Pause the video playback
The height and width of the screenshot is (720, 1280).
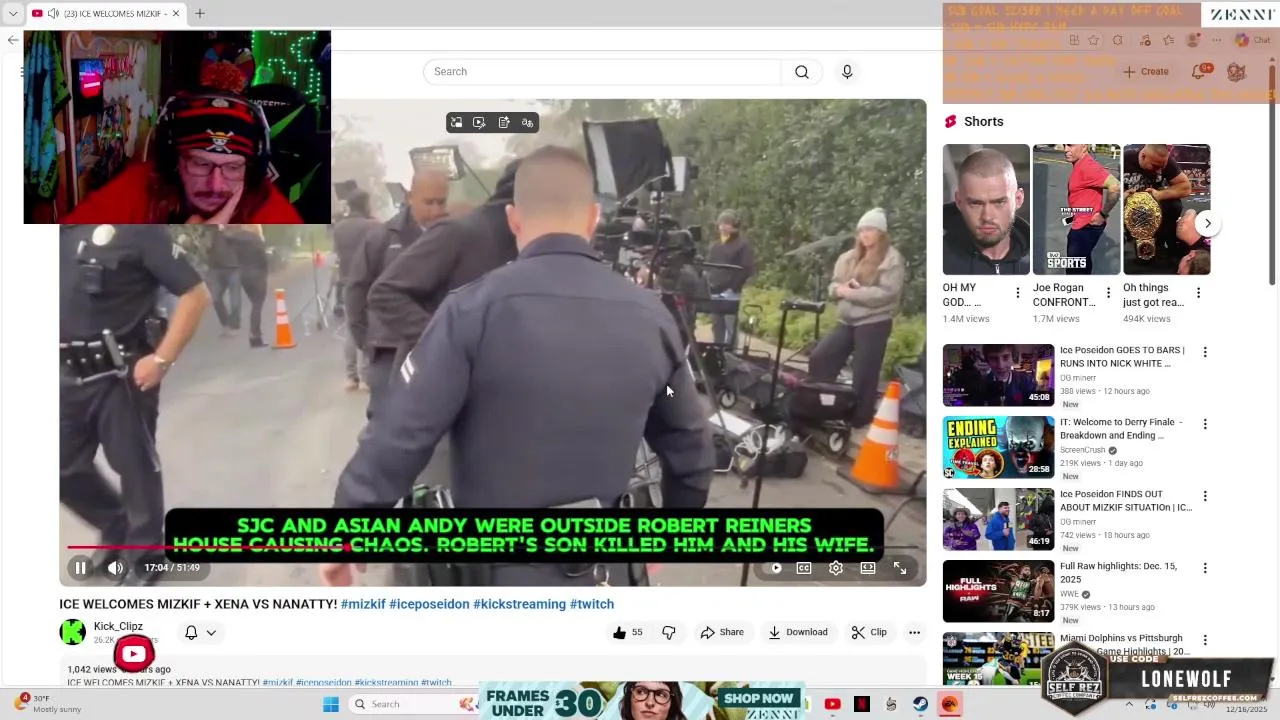[x=80, y=568]
